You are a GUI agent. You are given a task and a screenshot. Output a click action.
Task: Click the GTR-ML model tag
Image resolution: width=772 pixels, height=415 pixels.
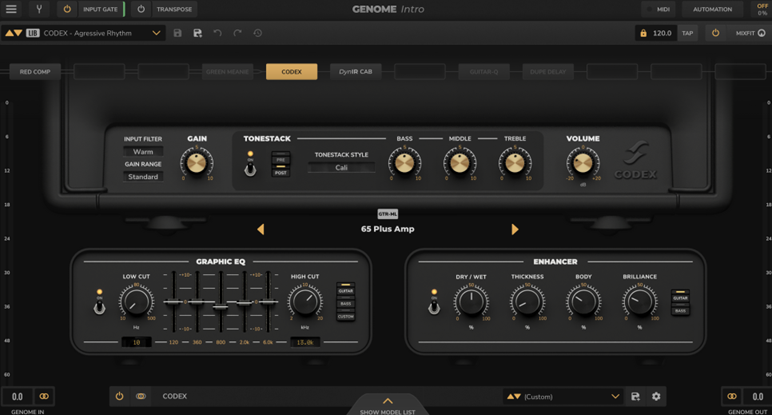click(387, 214)
